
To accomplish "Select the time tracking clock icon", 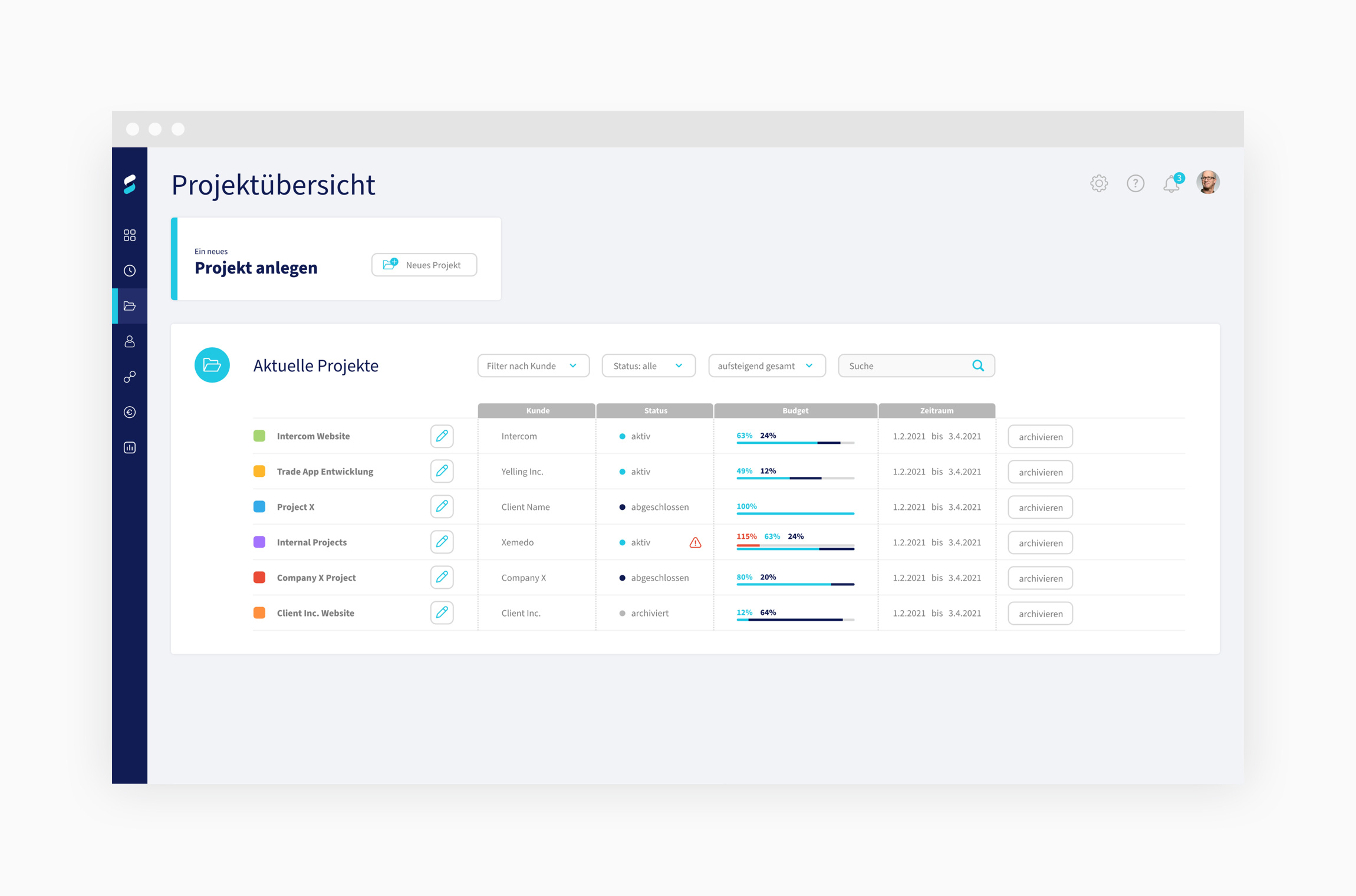I will point(131,270).
